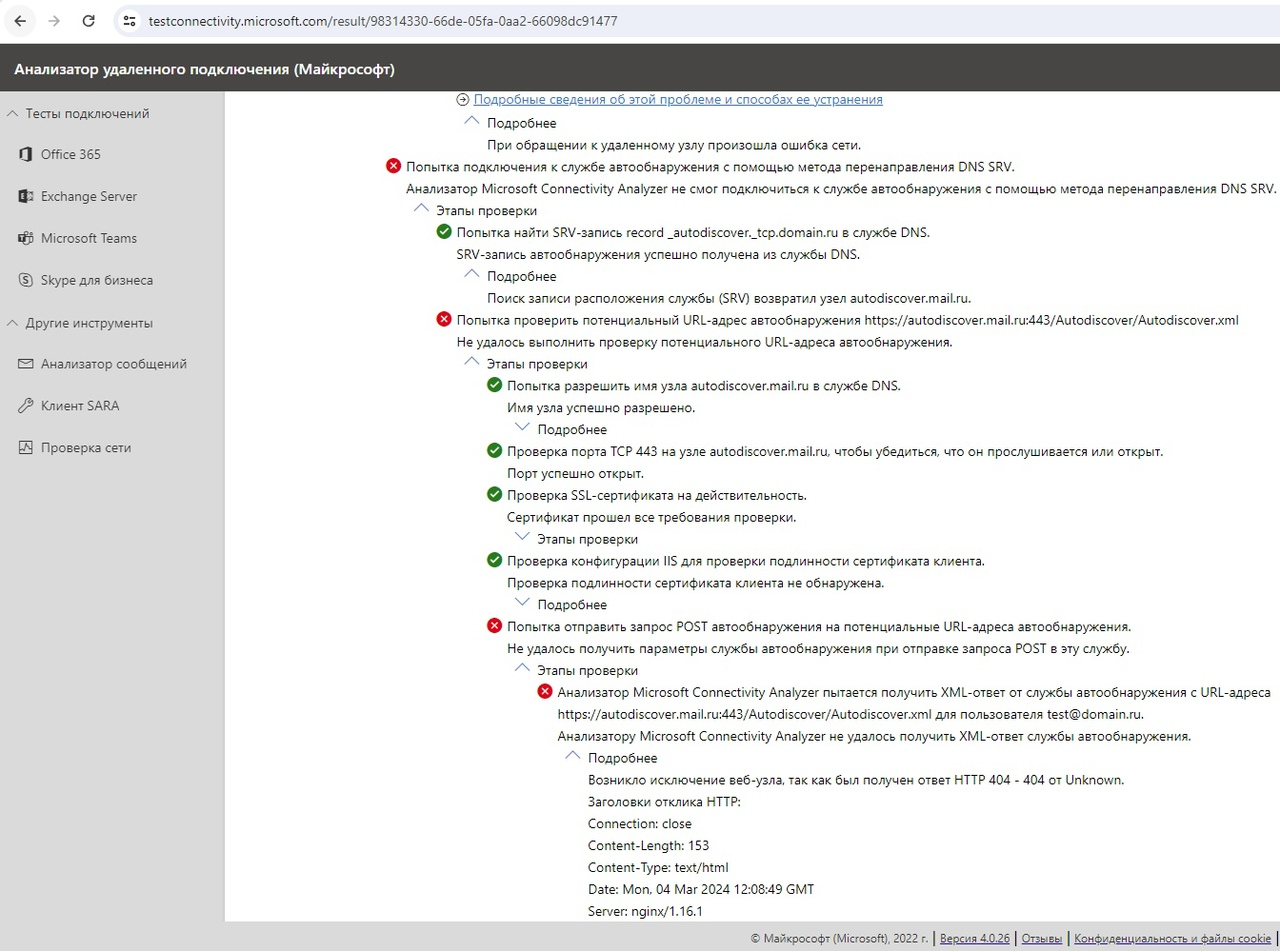
Task: Open the Подробные сведения об этой проблеме link
Action: pyautogui.click(x=677, y=99)
